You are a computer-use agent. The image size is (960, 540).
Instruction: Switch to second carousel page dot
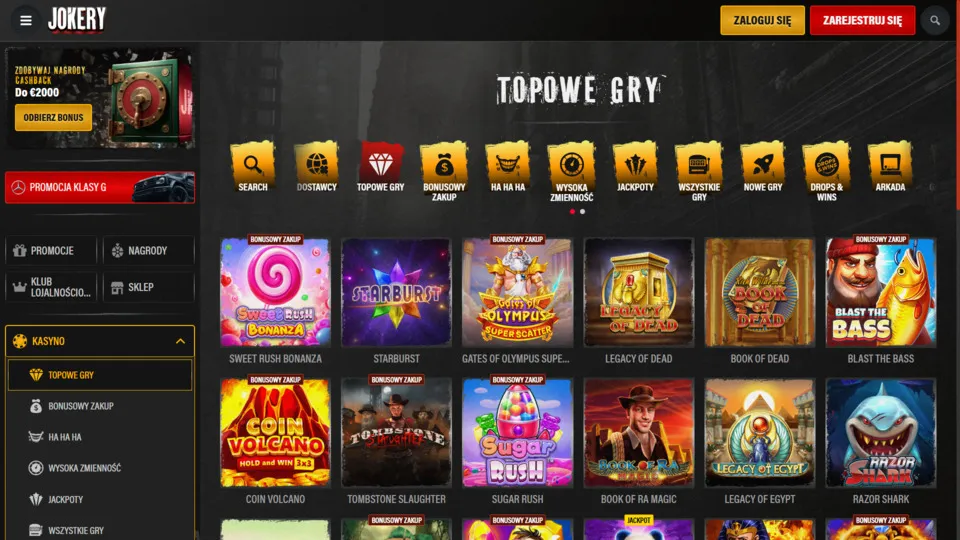[x=582, y=212]
